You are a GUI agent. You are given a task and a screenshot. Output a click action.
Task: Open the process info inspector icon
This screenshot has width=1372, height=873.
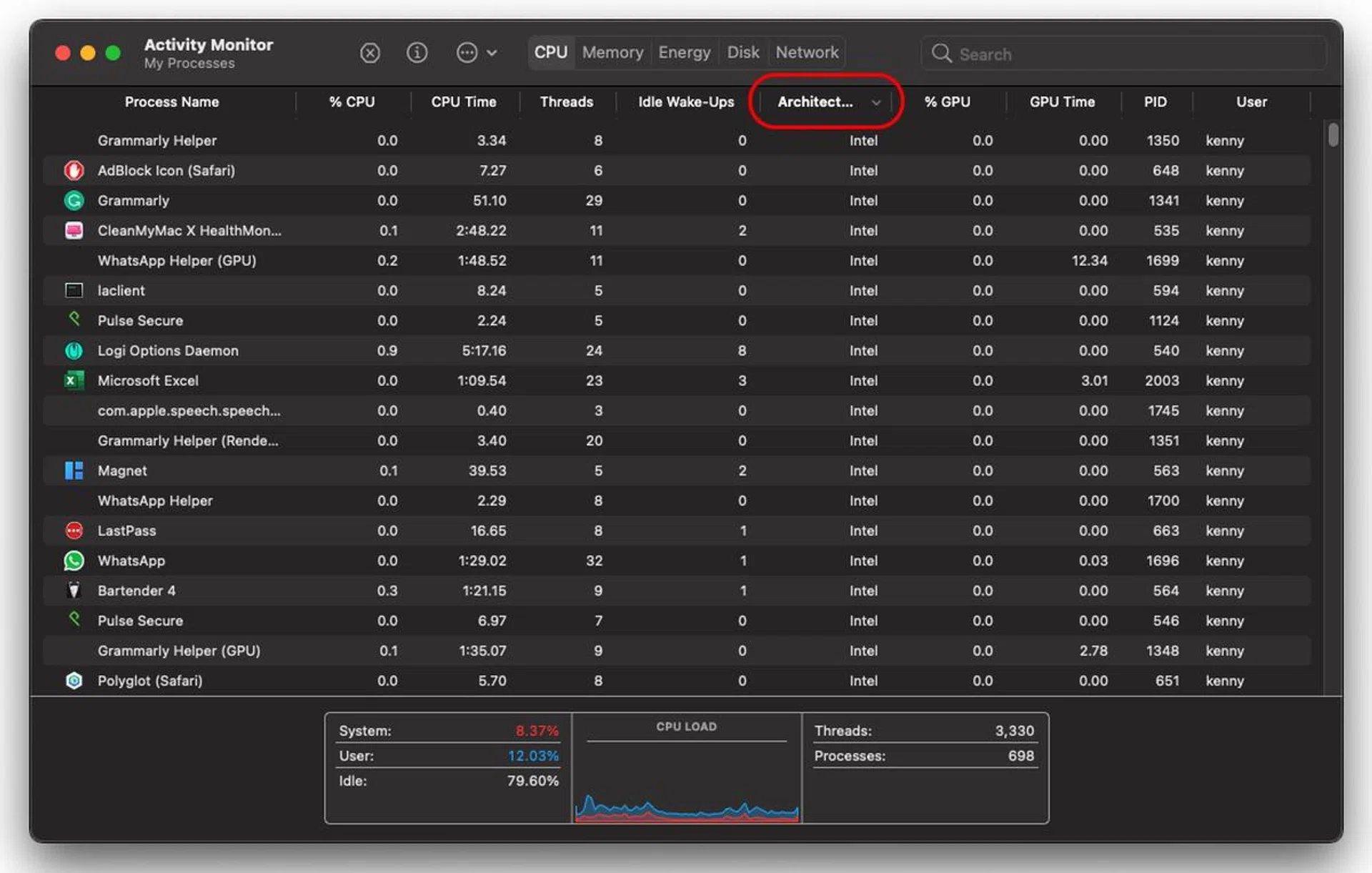tap(417, 53)
